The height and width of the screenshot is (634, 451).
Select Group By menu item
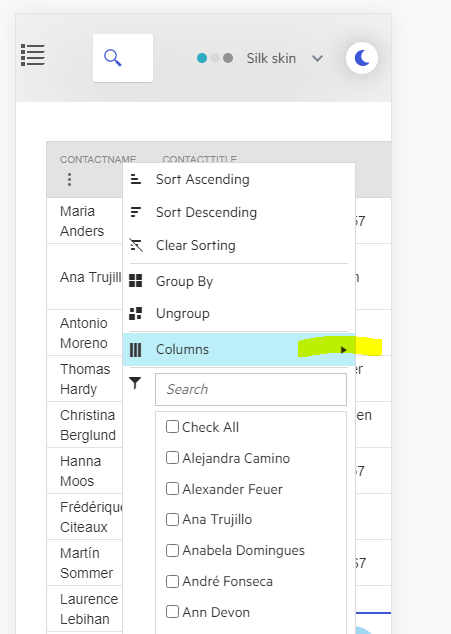click(239, 281)
